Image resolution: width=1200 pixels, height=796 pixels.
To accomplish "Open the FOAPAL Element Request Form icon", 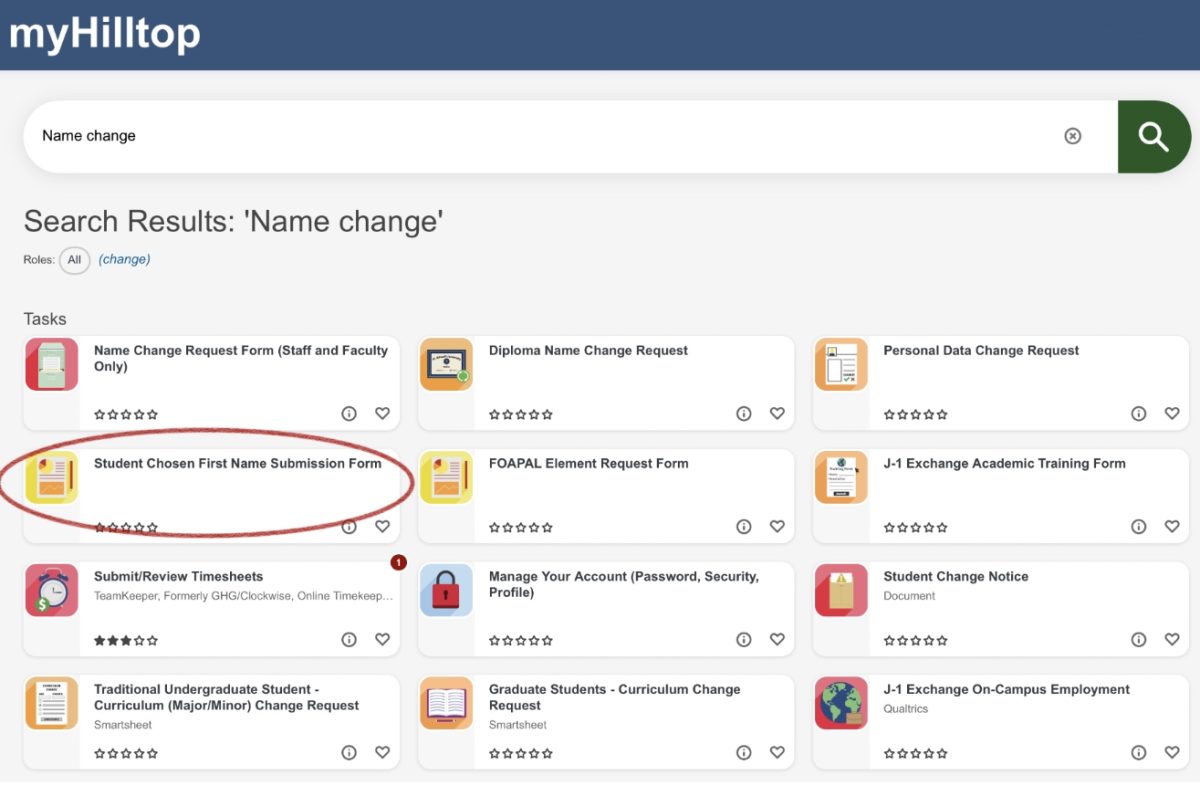I will (446, 477).
